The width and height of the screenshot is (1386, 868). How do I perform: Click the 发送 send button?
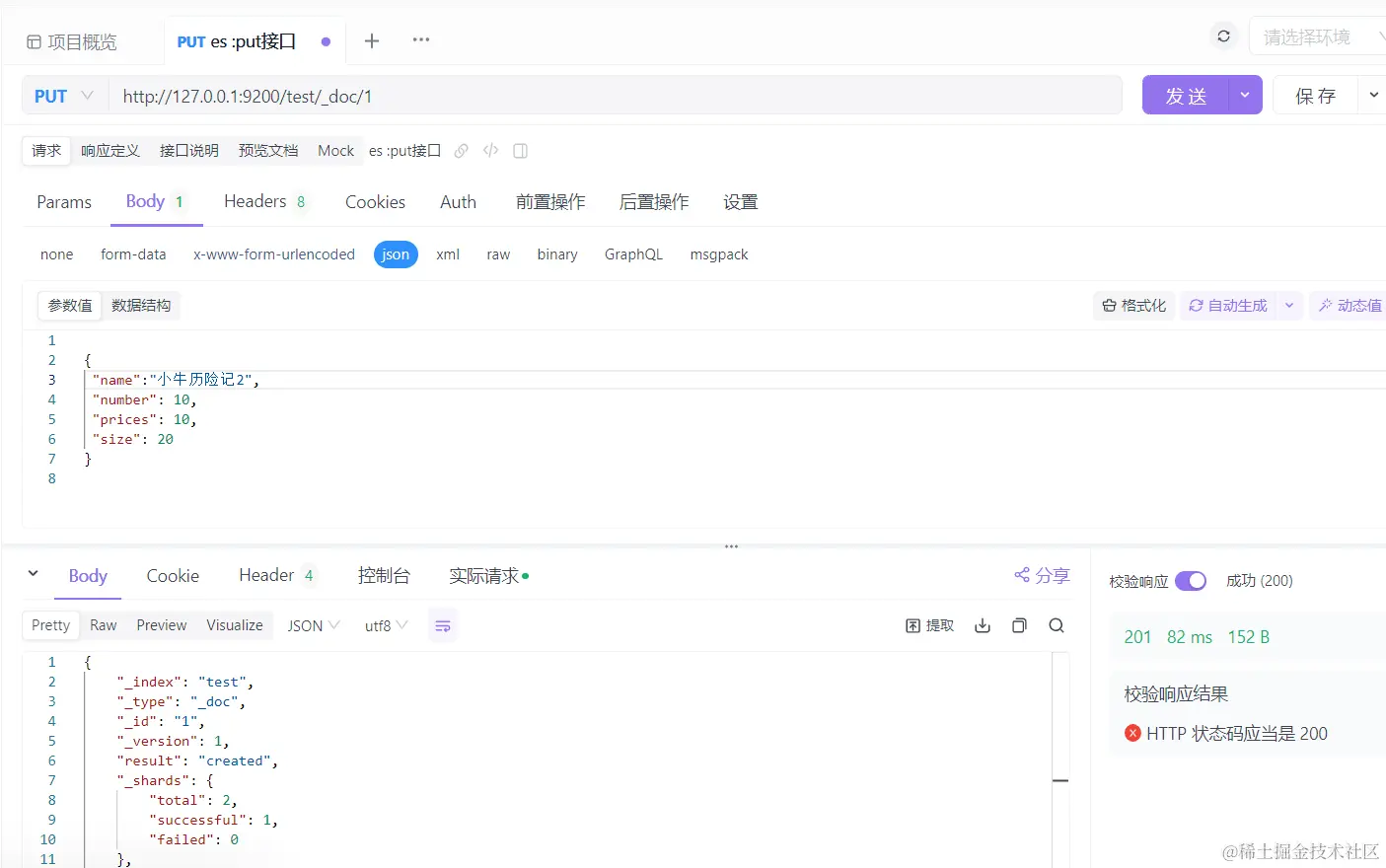[x=1186, y=95]
